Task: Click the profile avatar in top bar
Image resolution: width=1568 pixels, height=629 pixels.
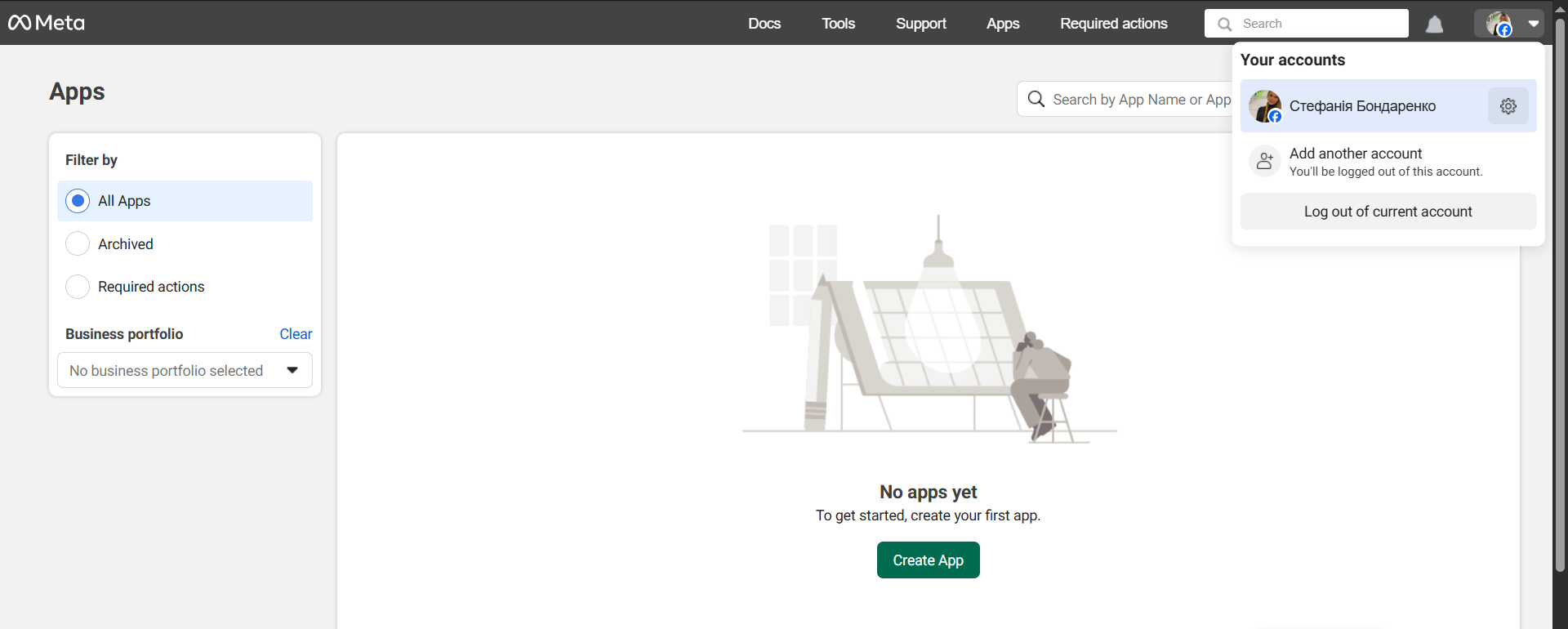Action: (1499, 24)
